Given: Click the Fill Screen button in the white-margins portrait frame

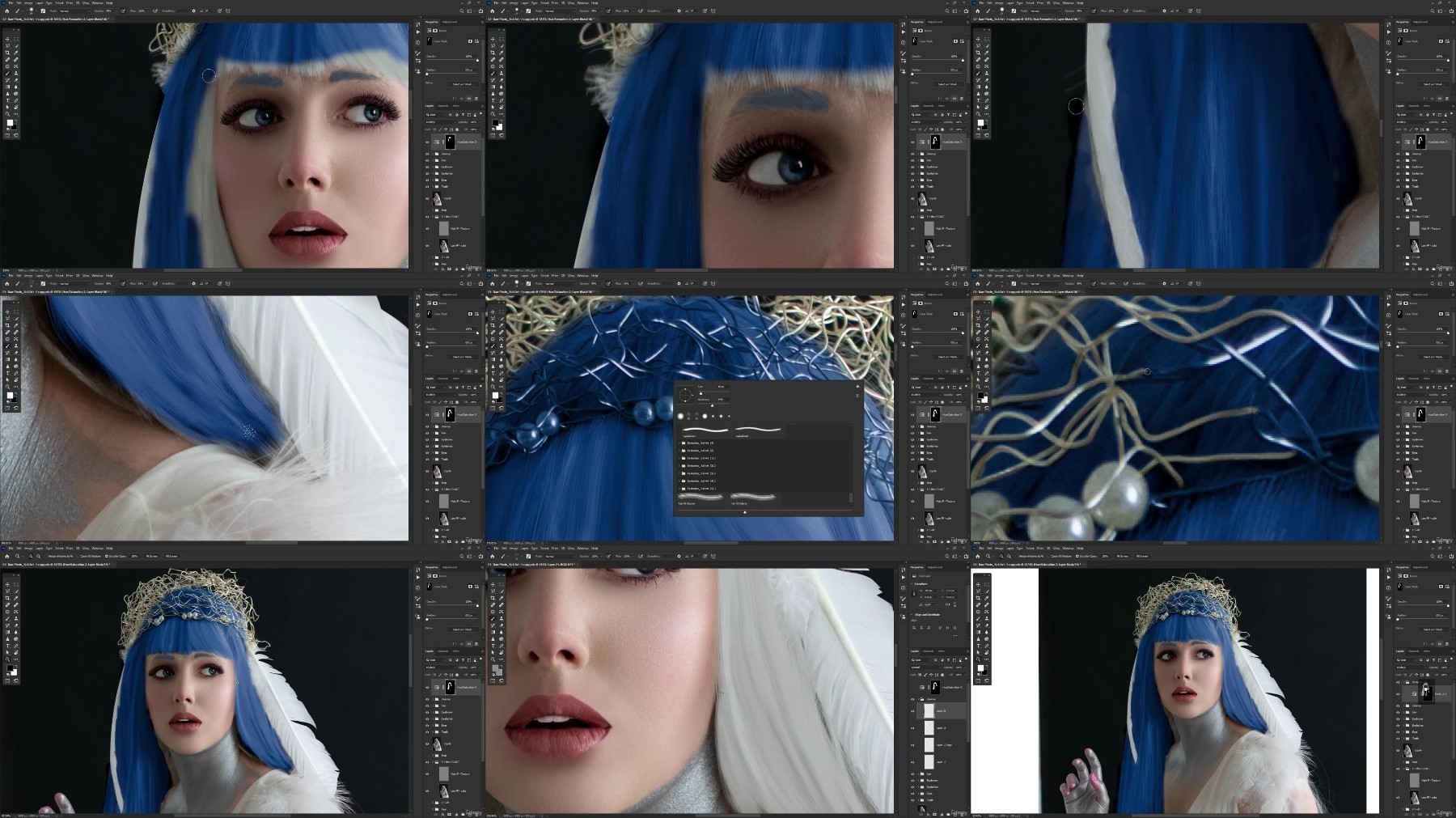Looking at the screenshot, I should point(1142,557).
